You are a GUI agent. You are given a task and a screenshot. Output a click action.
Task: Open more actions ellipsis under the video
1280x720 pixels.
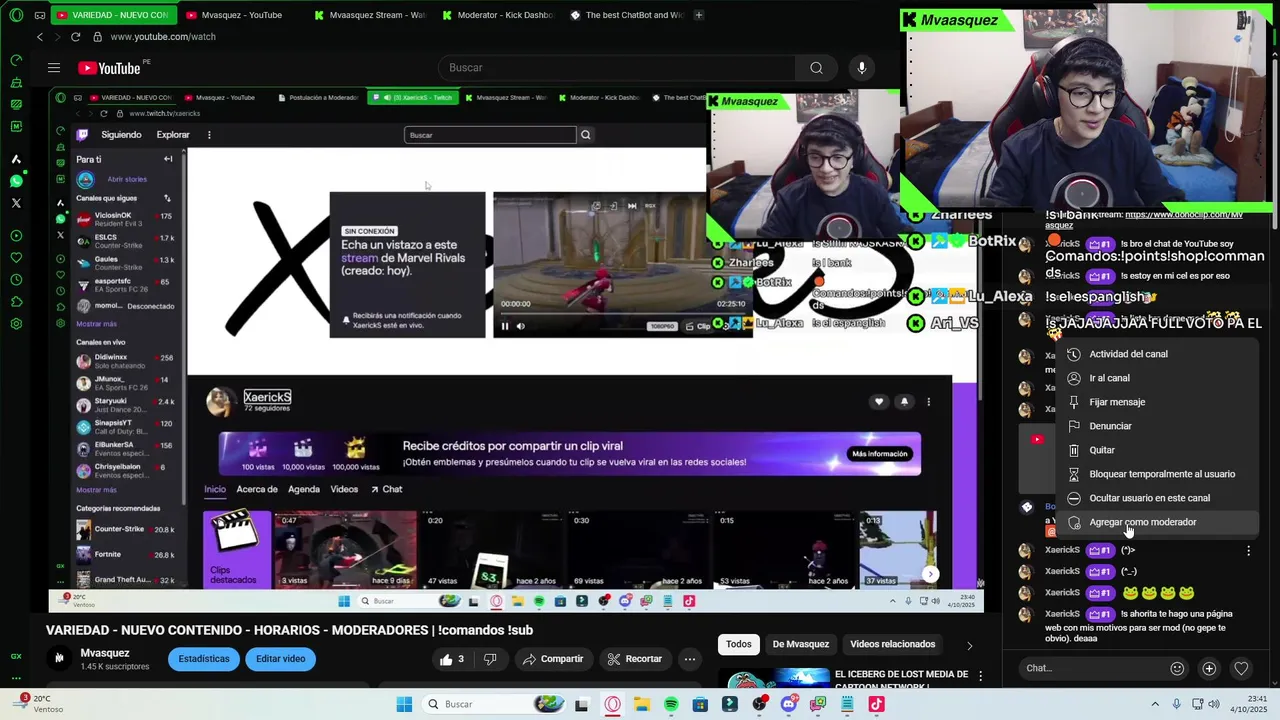tap(689, 659)
